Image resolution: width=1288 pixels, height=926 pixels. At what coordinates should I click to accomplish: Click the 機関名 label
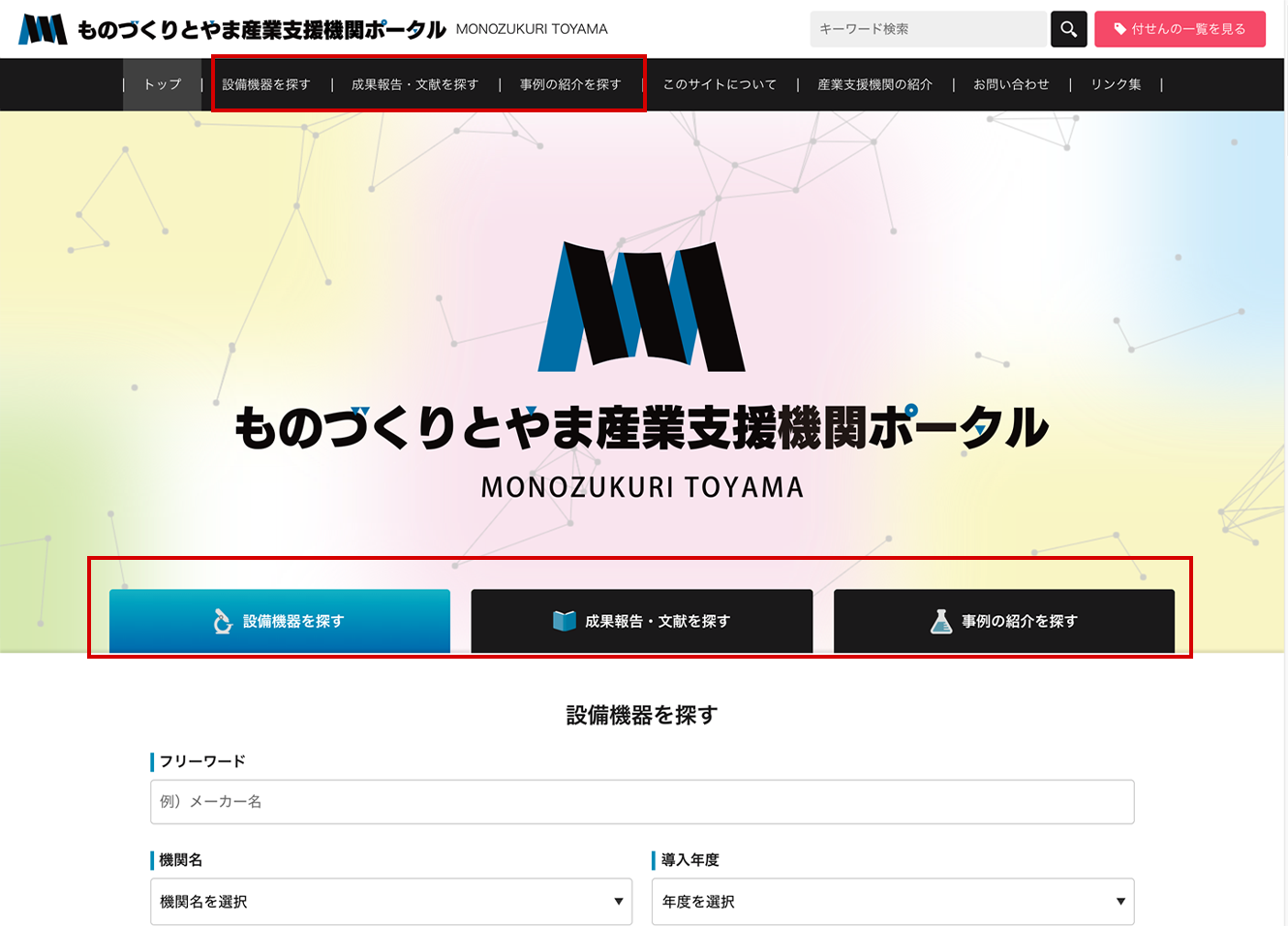(181, 860)
